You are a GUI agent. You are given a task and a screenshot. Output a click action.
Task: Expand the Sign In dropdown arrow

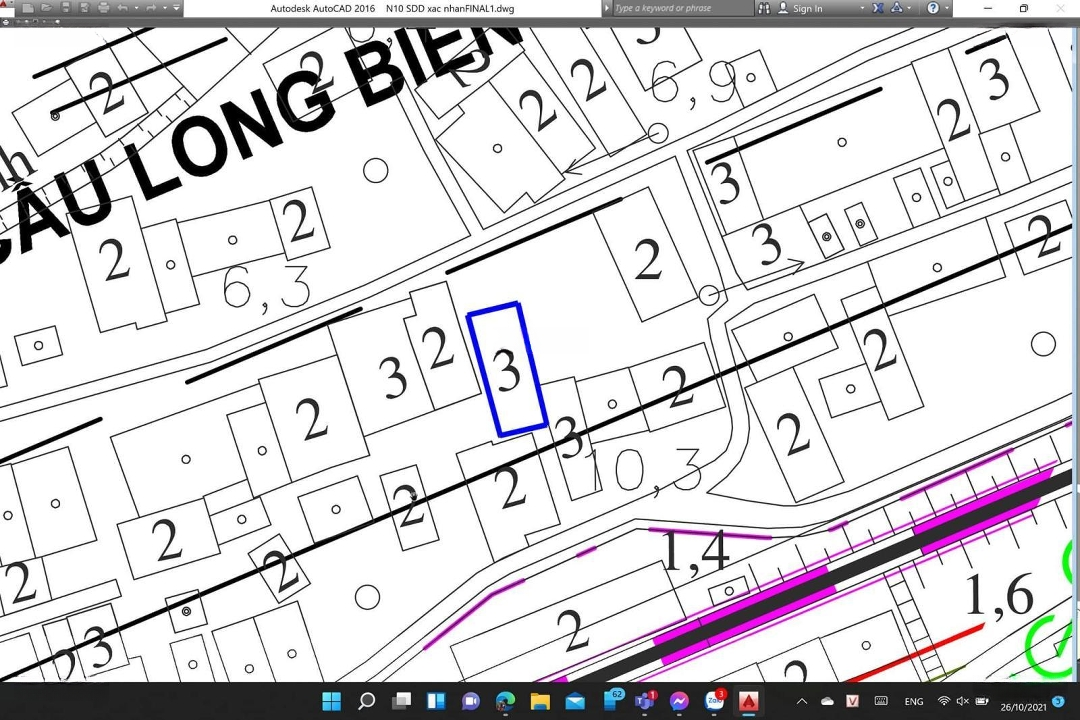[862, 8]
